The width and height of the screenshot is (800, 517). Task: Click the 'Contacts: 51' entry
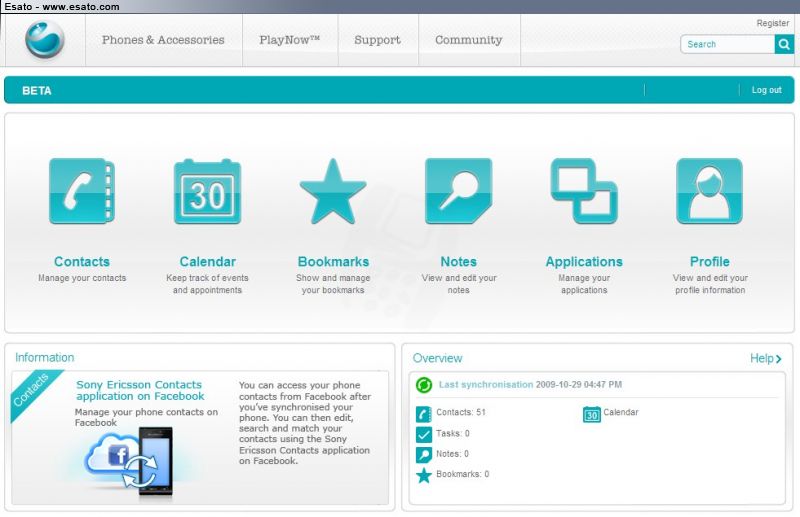click(x=461, y=412)
